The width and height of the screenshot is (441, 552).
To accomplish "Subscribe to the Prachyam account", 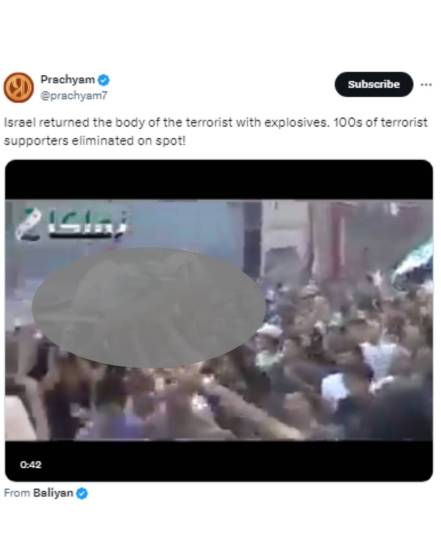I will [x=373, y=84].
